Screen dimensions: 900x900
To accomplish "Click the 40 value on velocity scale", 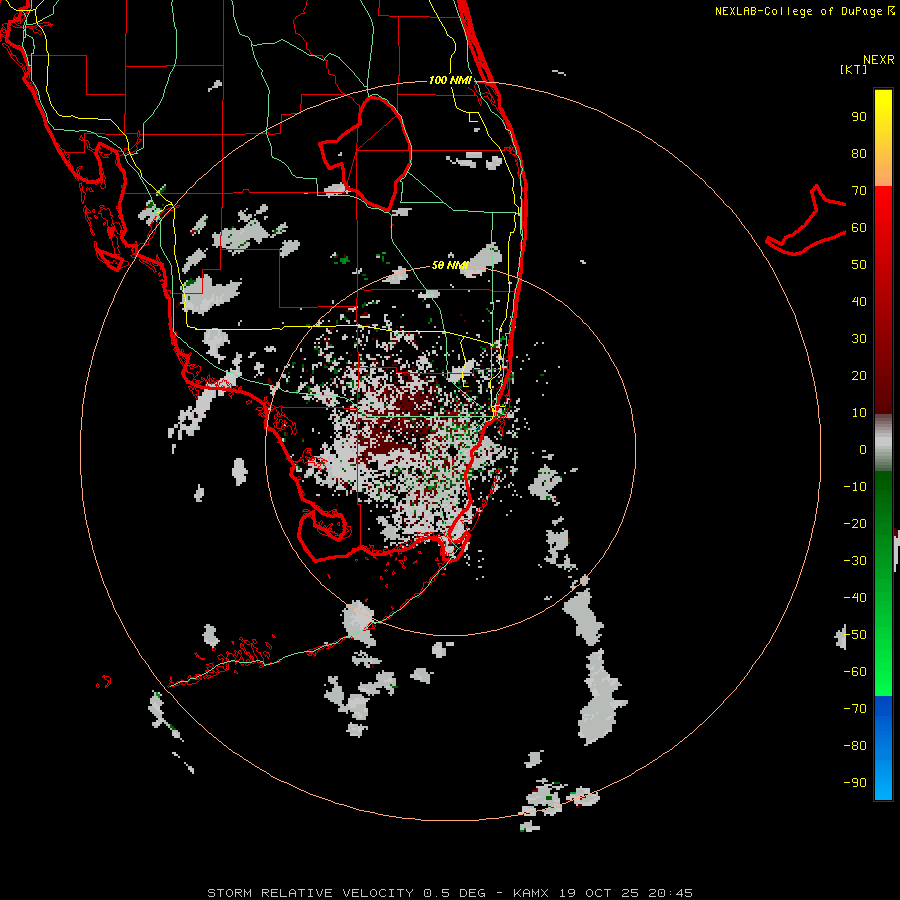I will pyautogui.click(x=859, y=301).
